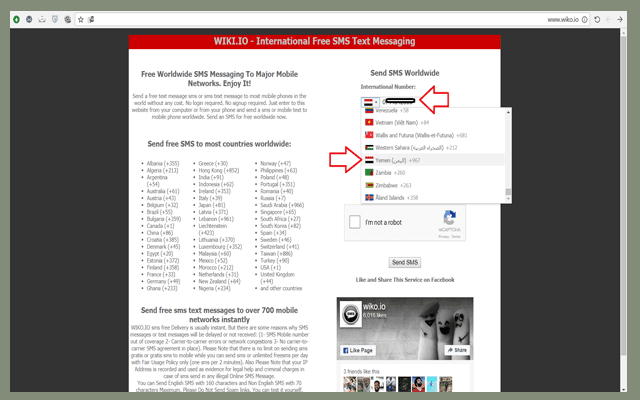Viewport: 640px width, 400px height.
Task: Click the shield protection icon in toolbar
Action: (55, 19)
